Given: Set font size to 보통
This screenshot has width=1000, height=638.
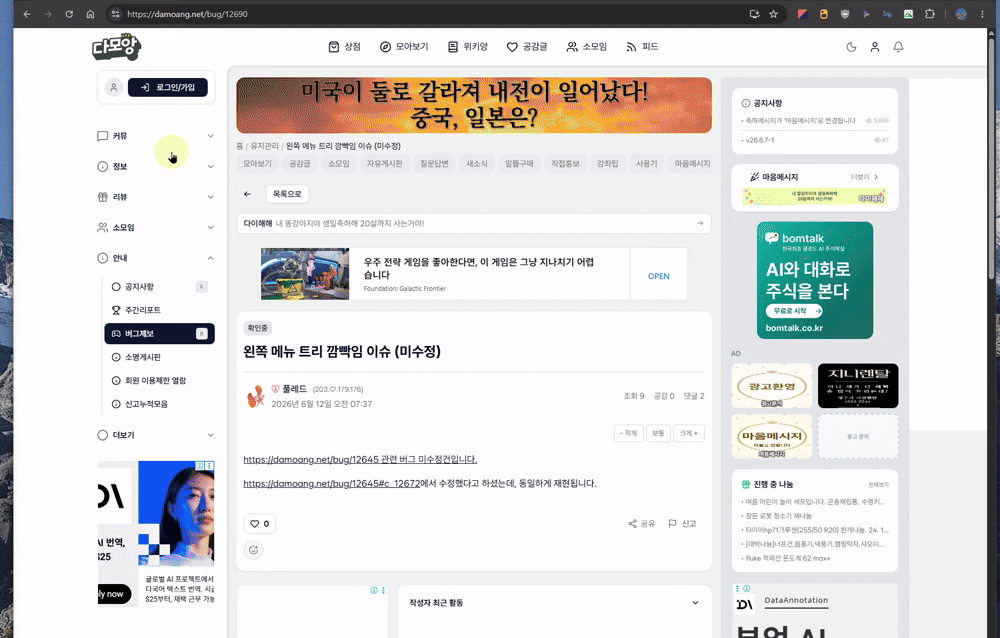Looking at the screenshot, I should click(x=658, y=433).
